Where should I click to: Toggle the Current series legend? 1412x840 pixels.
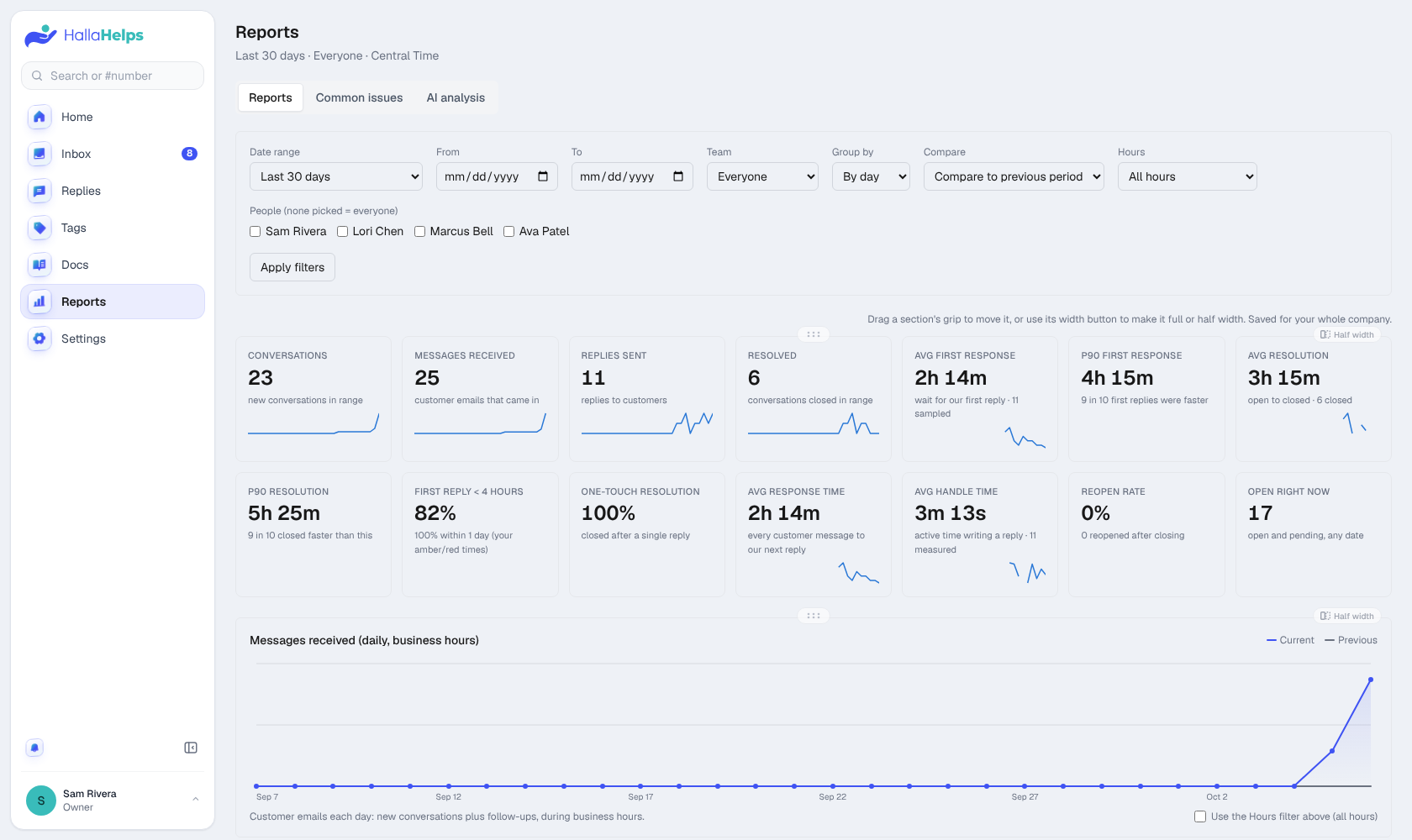1290,640
